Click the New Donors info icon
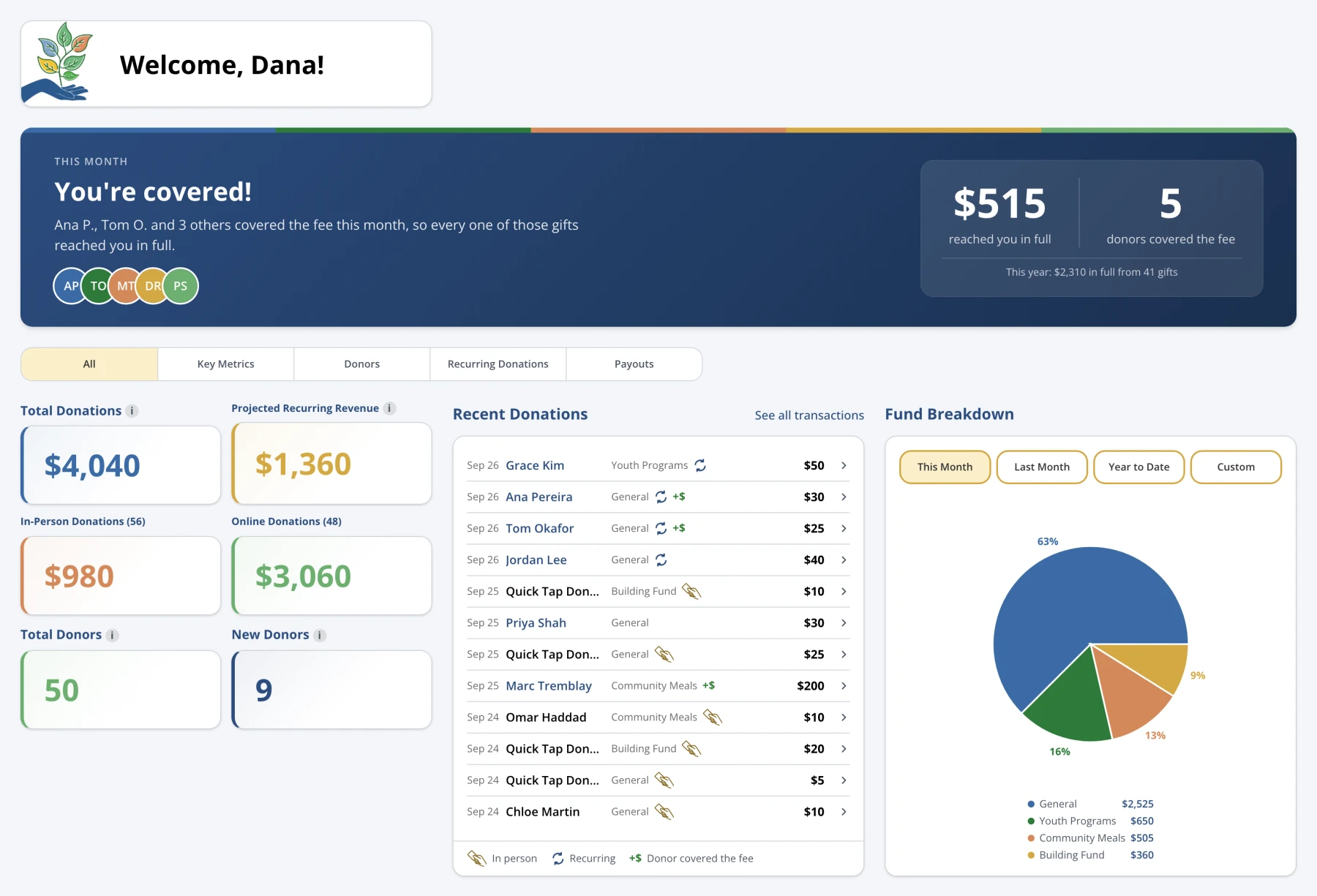This screenshot has width=1317, height=896. [x=320, y=635]
